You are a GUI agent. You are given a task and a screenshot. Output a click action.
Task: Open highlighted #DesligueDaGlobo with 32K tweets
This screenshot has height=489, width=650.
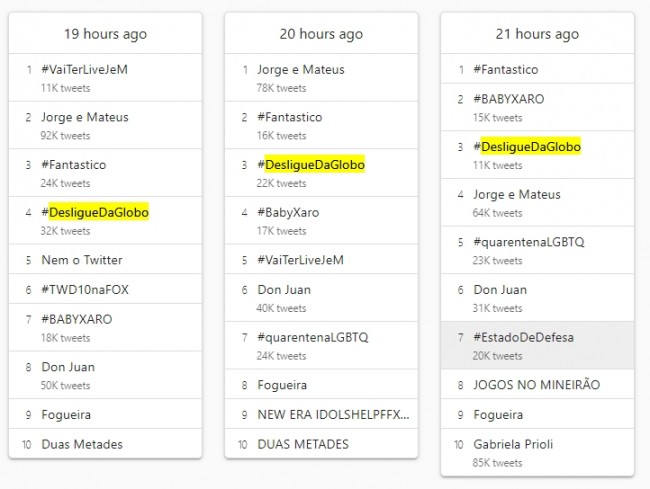point(98,212)
